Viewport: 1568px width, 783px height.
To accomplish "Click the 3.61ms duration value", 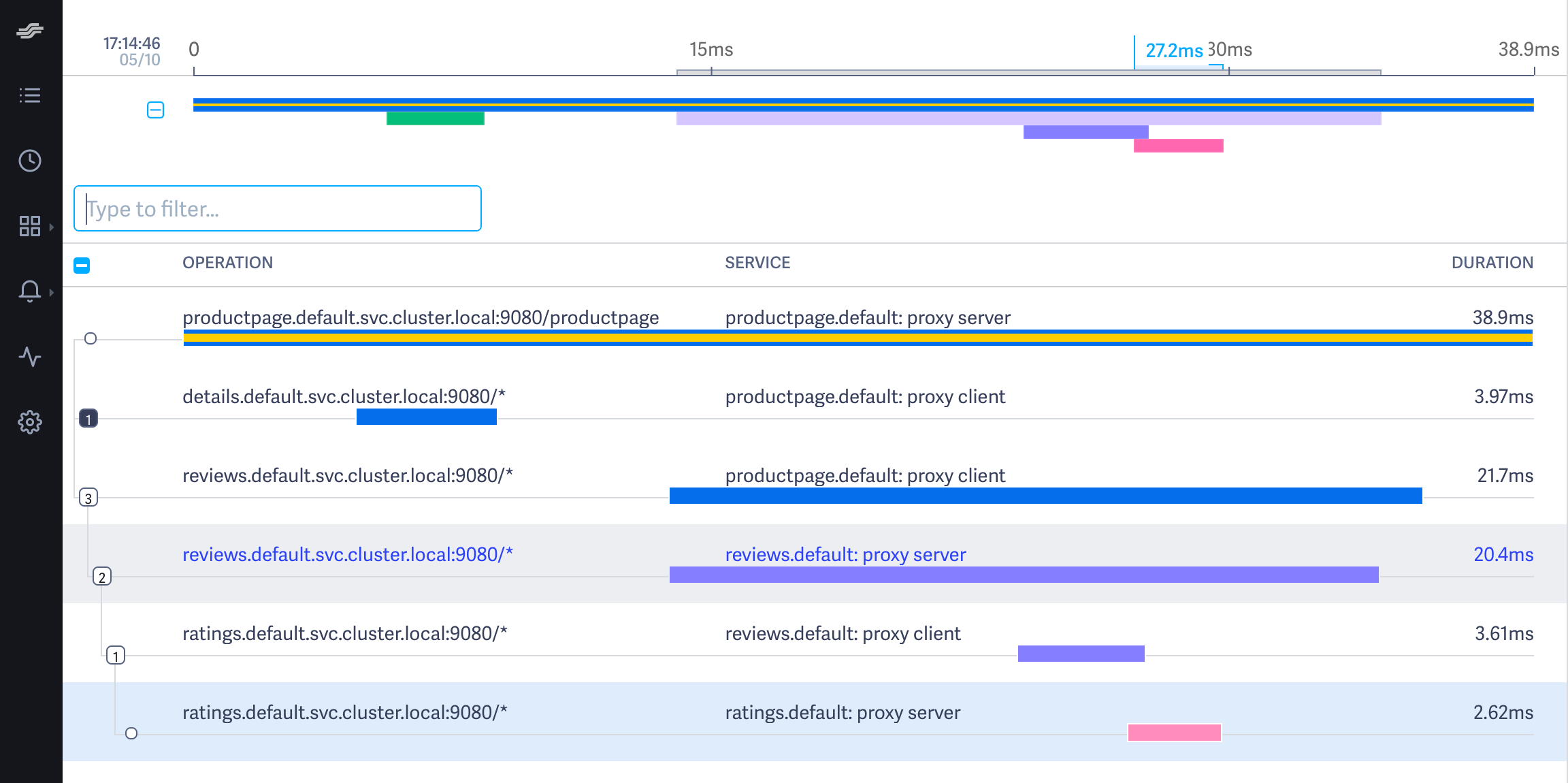I will pos(1504,633).
